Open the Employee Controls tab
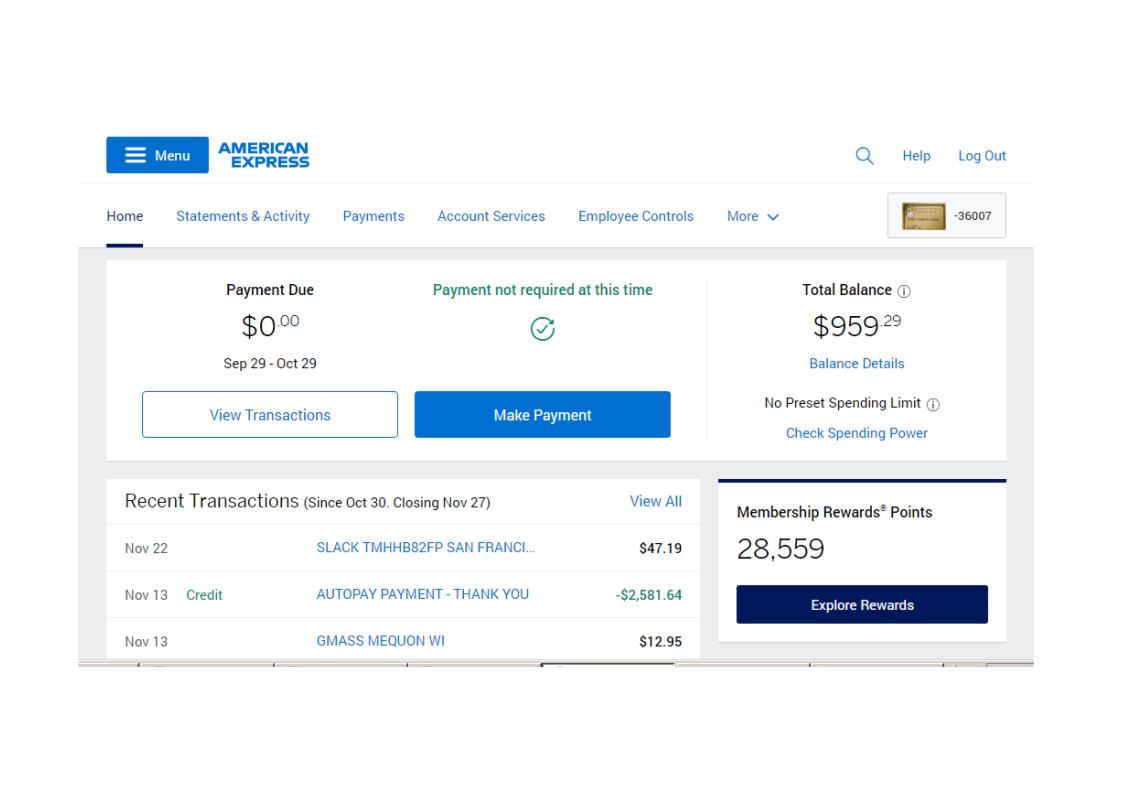Screen dimensions: 1122x793 (636, 216)
